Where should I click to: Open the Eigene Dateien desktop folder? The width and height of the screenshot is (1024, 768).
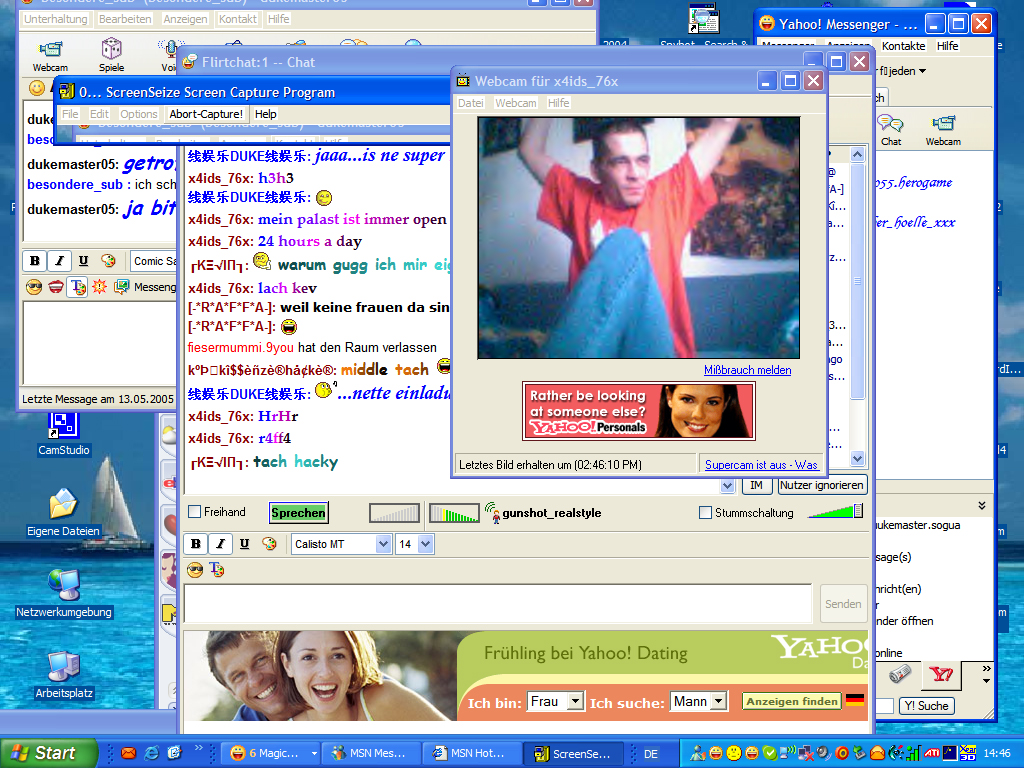63,513
